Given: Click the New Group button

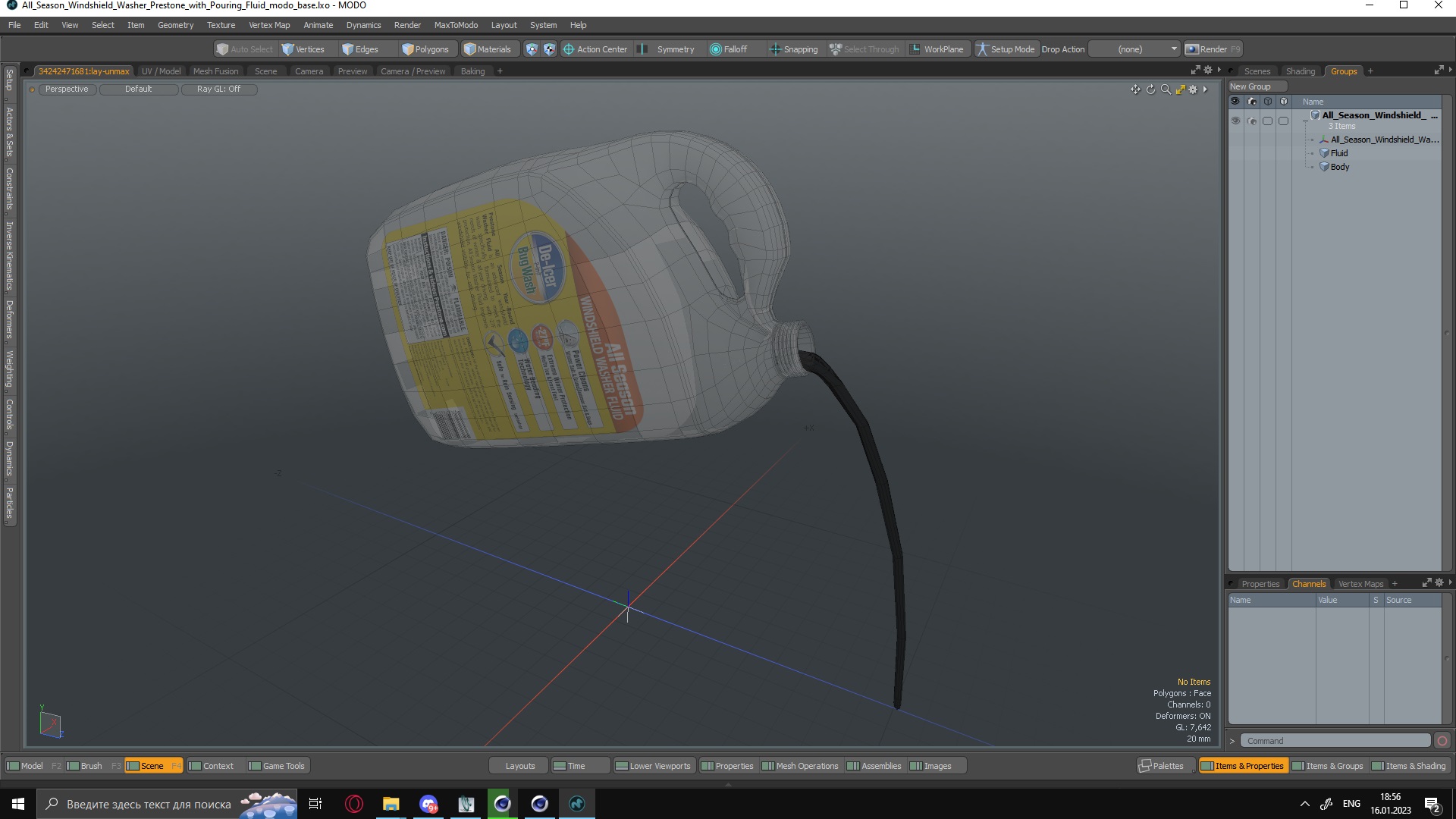Looking at the screenshot, I should tap(1257, 86).
